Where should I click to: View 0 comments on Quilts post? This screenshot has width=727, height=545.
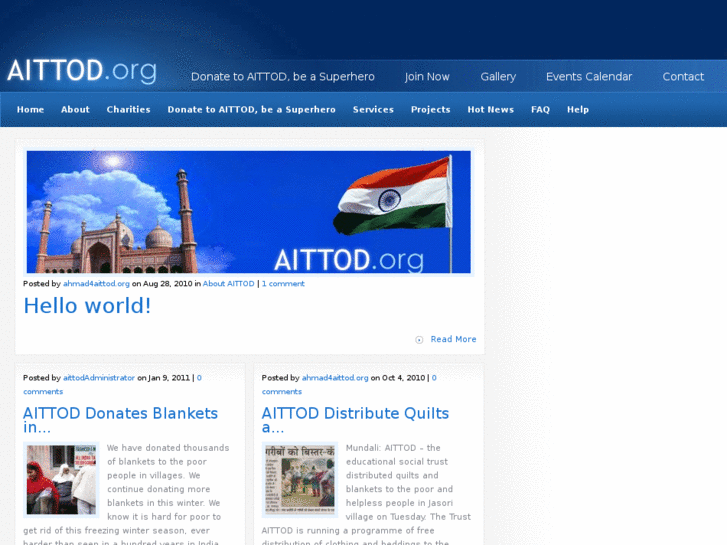tap(349, 385)
